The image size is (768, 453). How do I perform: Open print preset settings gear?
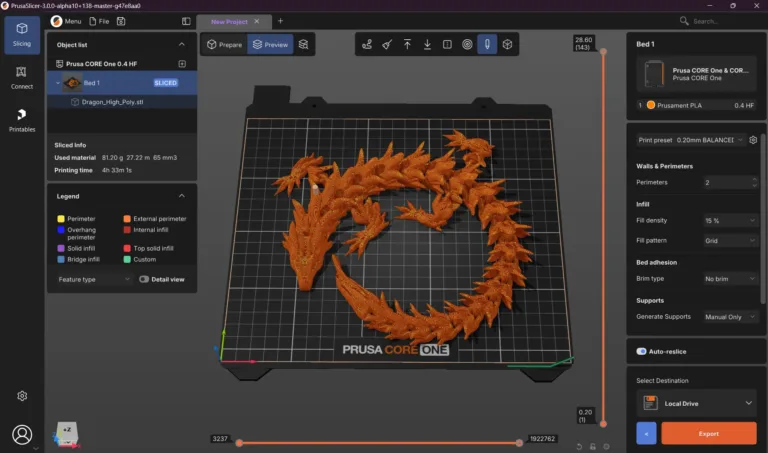pyautogui.click(x=753, y=140)
